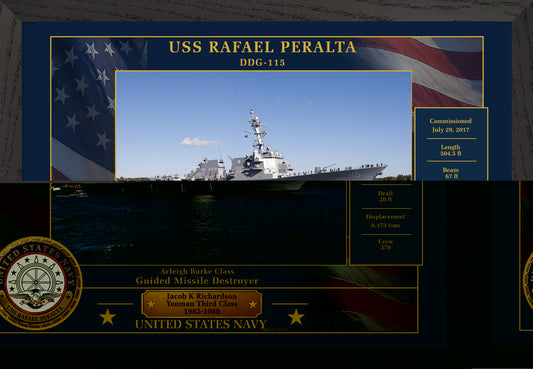Viewport: 533px width, 369px height.
Task: Click the large gold star left of the nameplate
Action: [107, 316]
